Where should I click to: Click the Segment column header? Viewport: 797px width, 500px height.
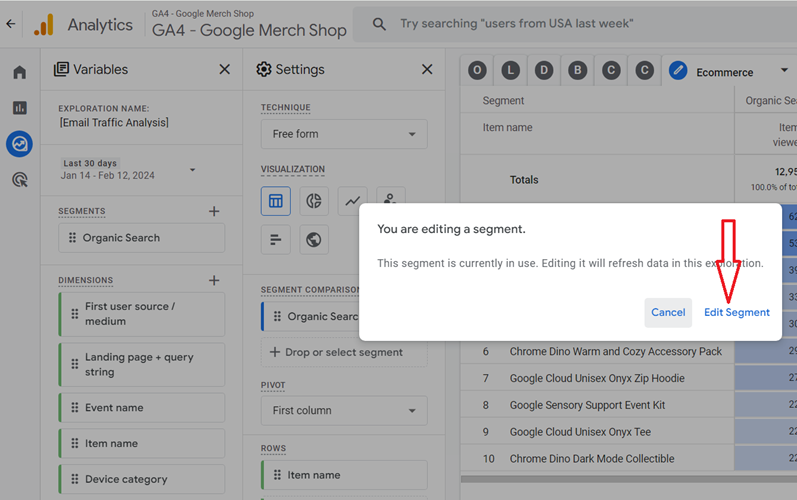tap(503, 101)
